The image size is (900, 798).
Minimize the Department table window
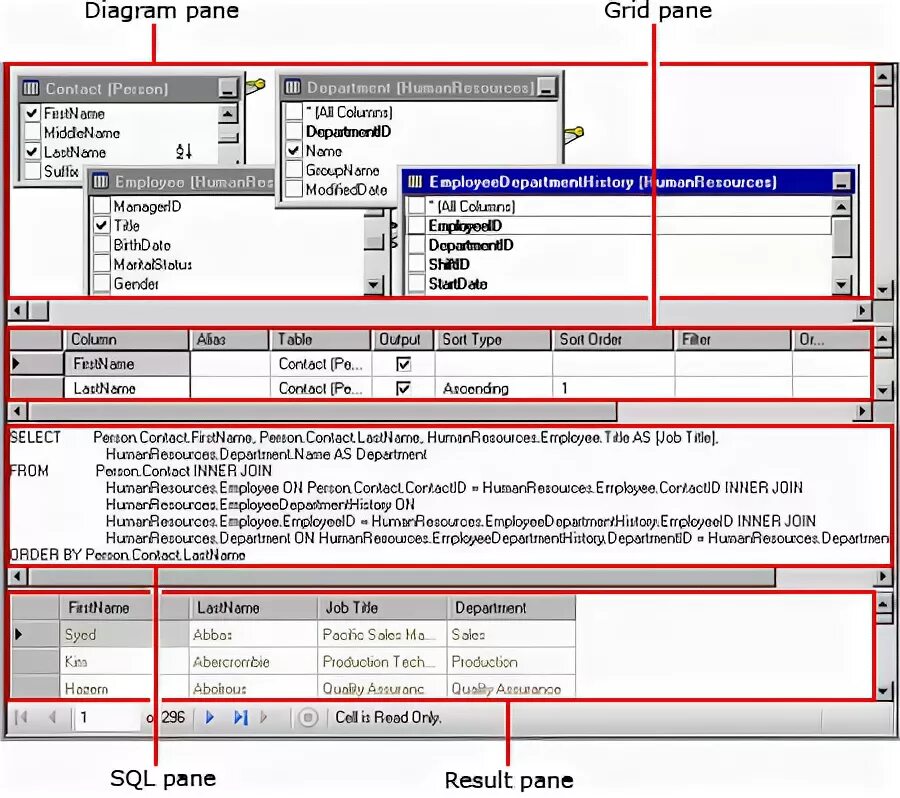pos(546,87)
